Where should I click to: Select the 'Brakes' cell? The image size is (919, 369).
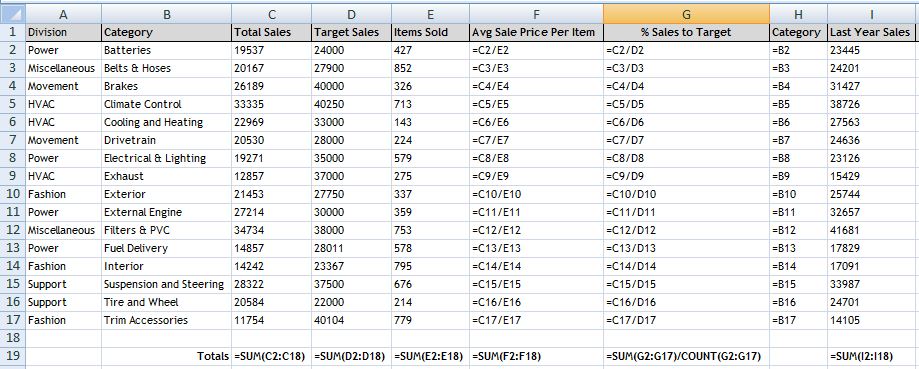[x=166, y=86]
